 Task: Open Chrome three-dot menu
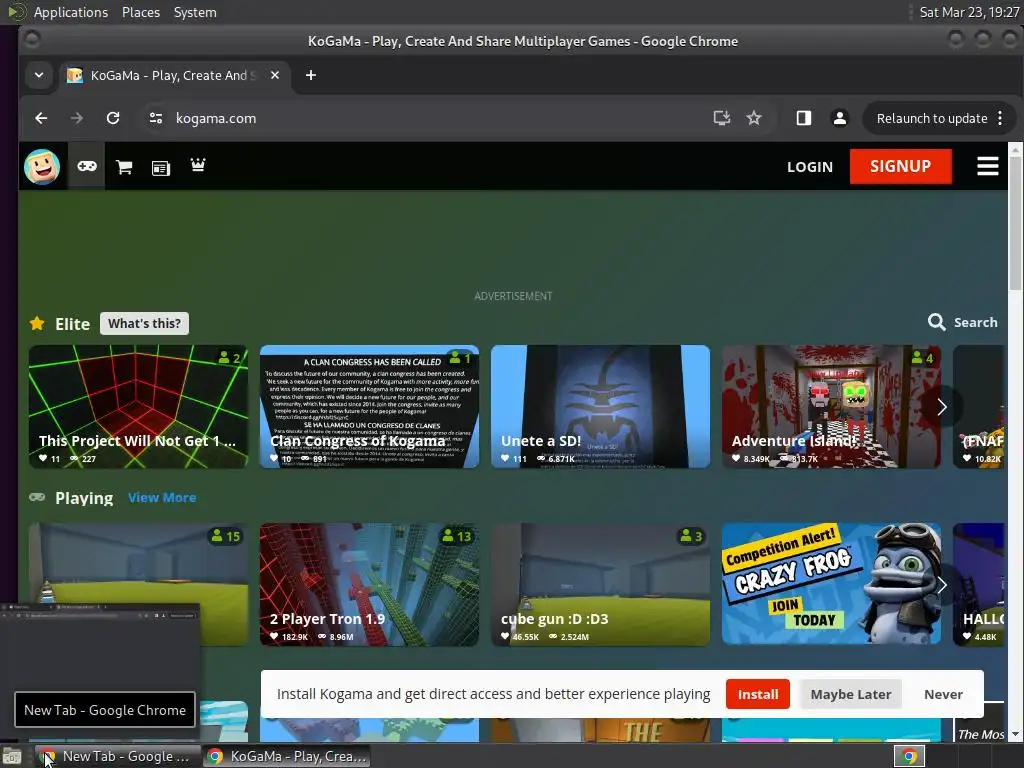1000,118
